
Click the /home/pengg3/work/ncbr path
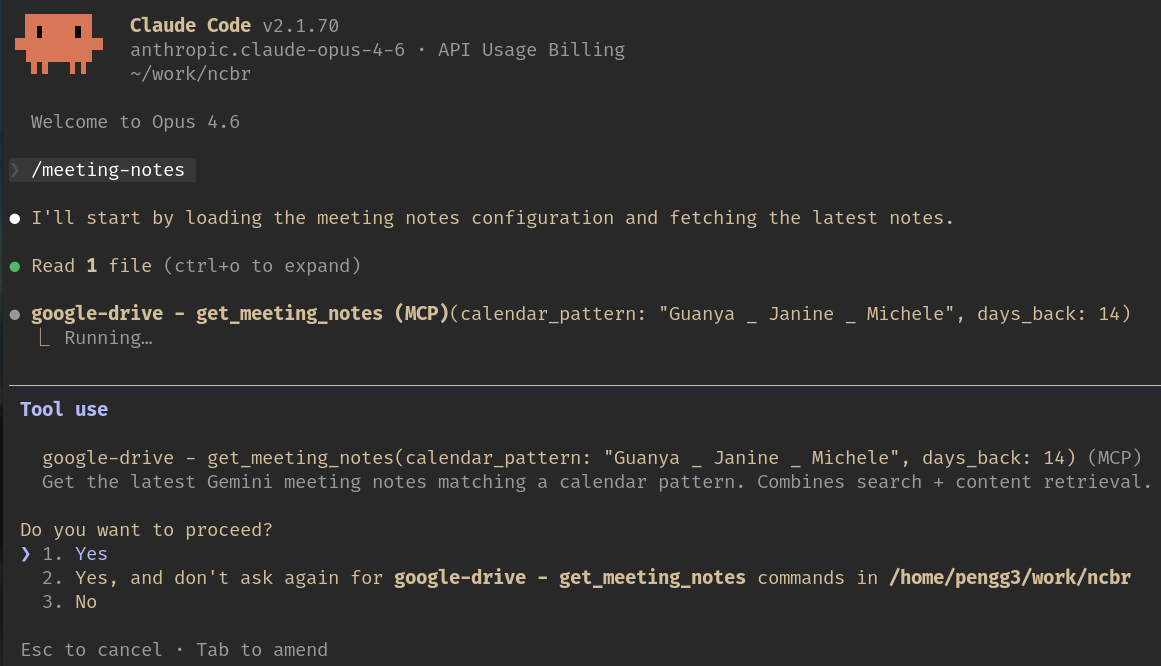coord(1007,578)
